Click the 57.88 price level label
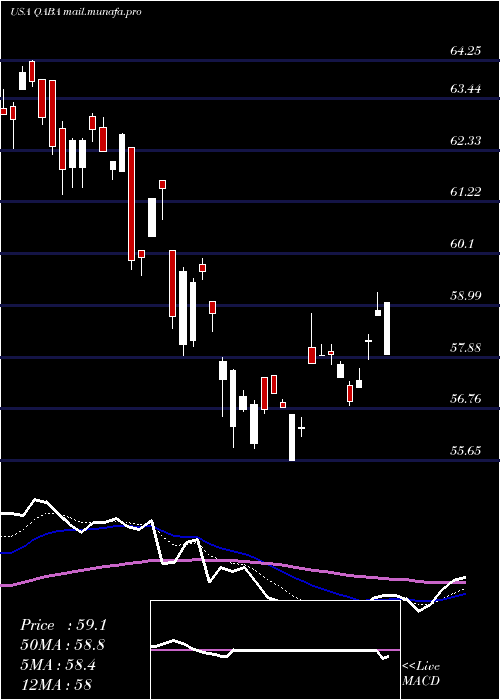The height and width of the screenshot is (700, 500). [x=466, y=347]
